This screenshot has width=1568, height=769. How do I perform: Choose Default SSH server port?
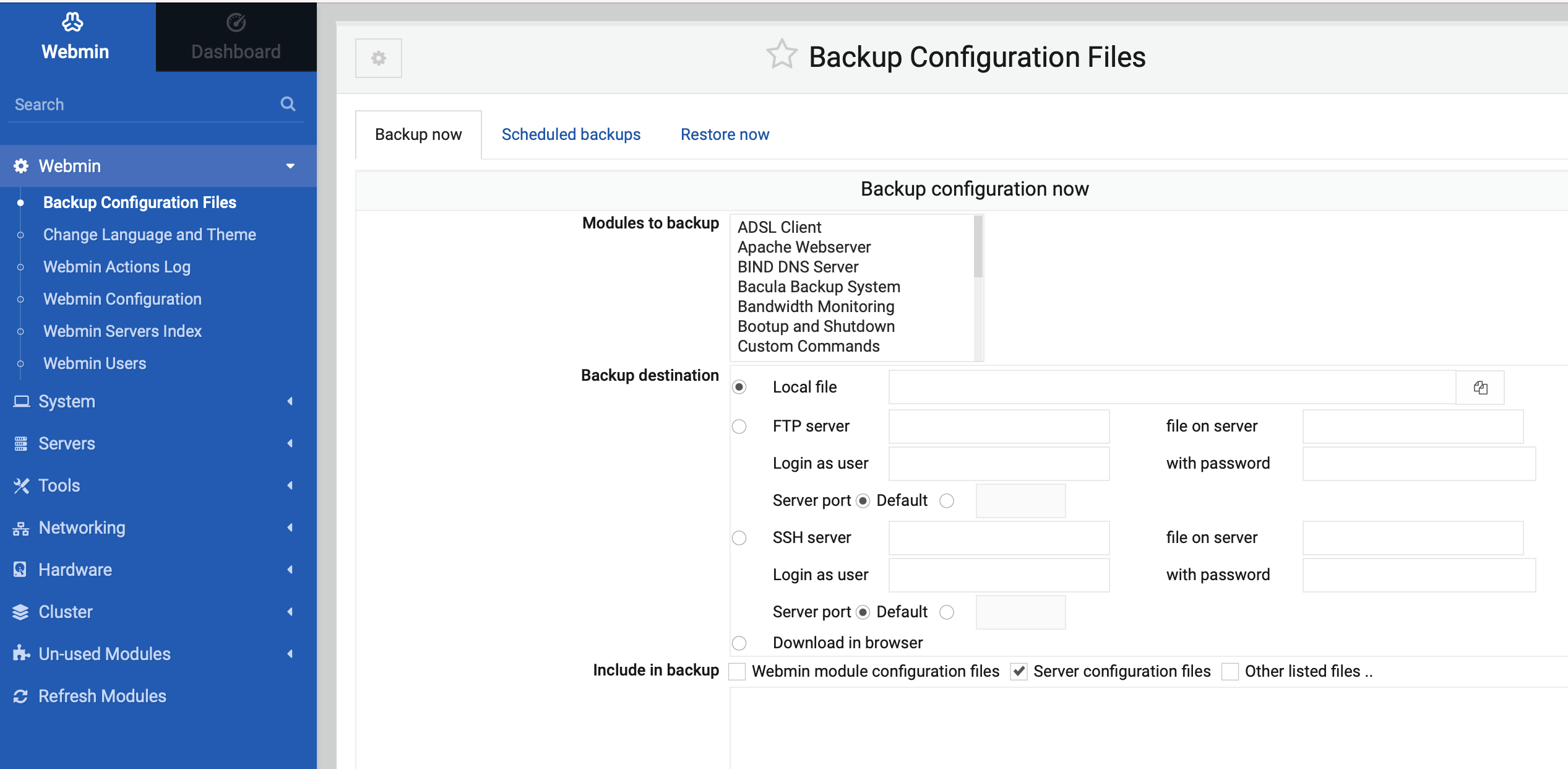tap(863, 612)
